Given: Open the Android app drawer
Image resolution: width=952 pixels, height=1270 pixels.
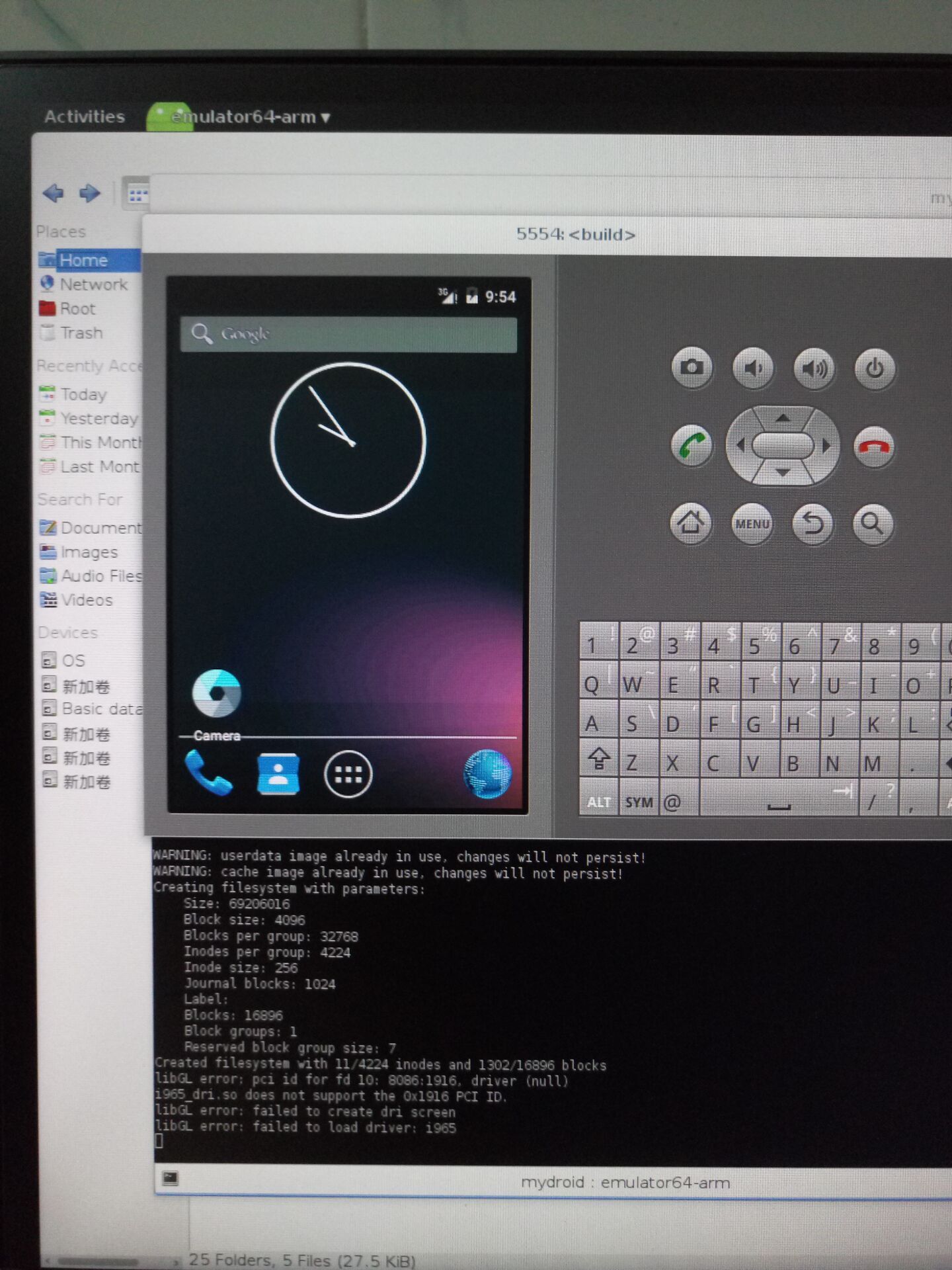Looking at the screenshot, I should coord(348,775).
